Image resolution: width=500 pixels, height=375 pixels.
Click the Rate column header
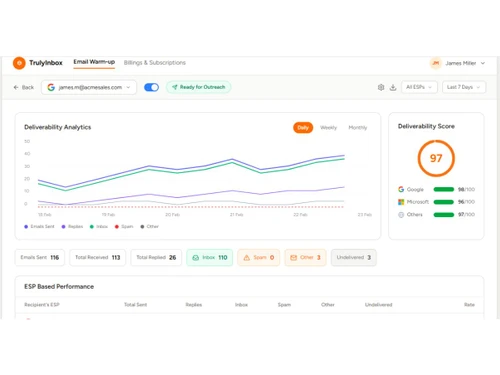click(469, 305)
